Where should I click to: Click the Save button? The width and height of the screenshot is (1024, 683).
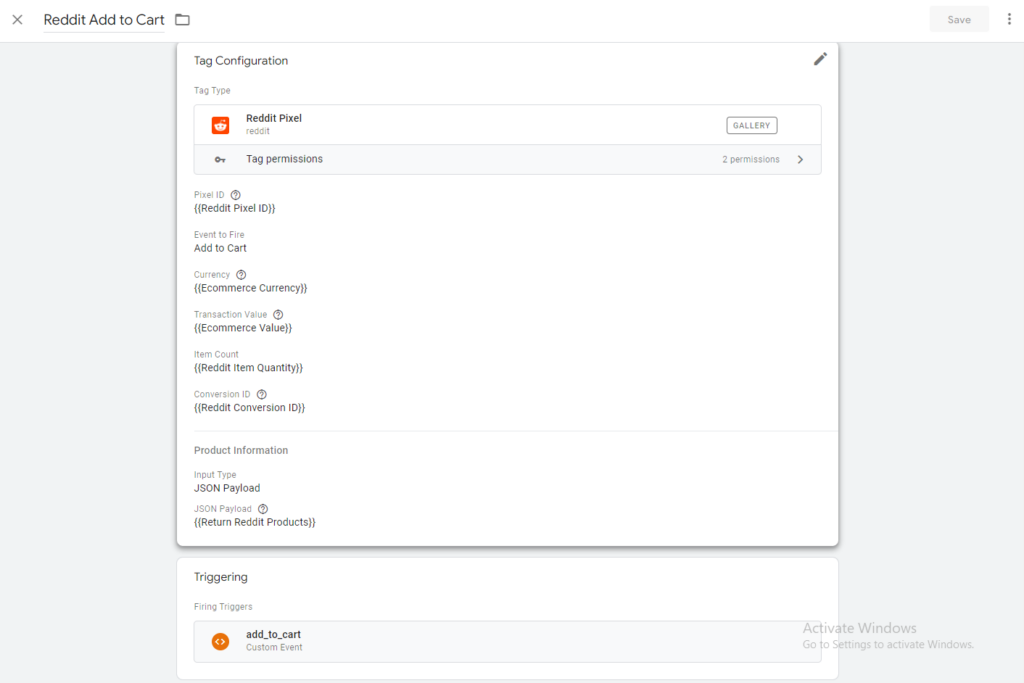(958, 20)
